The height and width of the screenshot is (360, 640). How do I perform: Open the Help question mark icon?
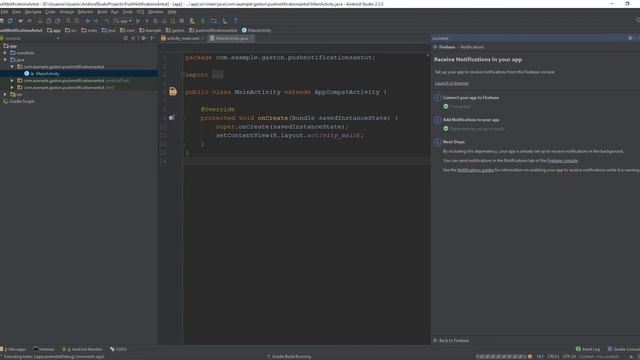click(236, 21)
